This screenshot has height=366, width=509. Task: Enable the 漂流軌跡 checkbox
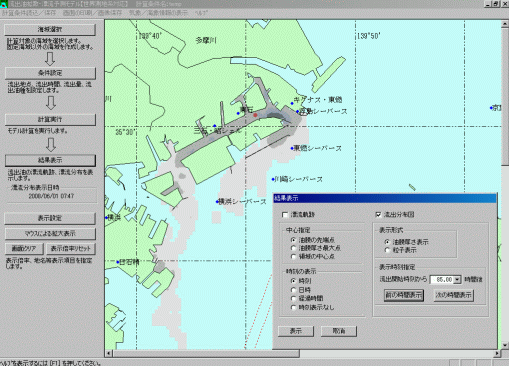click(285, 215)
